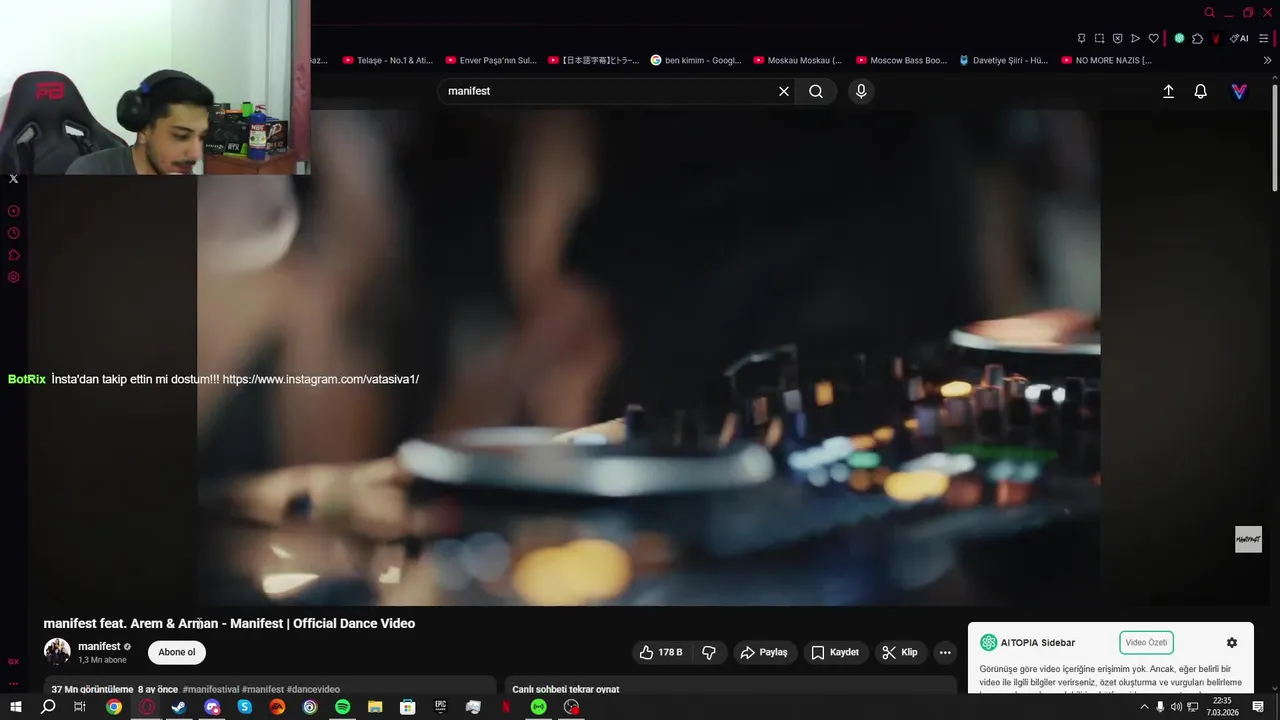Viewport: 1280px width, 720px height.
Task: Open Windows notification center
Action: tap(1258, 707)
